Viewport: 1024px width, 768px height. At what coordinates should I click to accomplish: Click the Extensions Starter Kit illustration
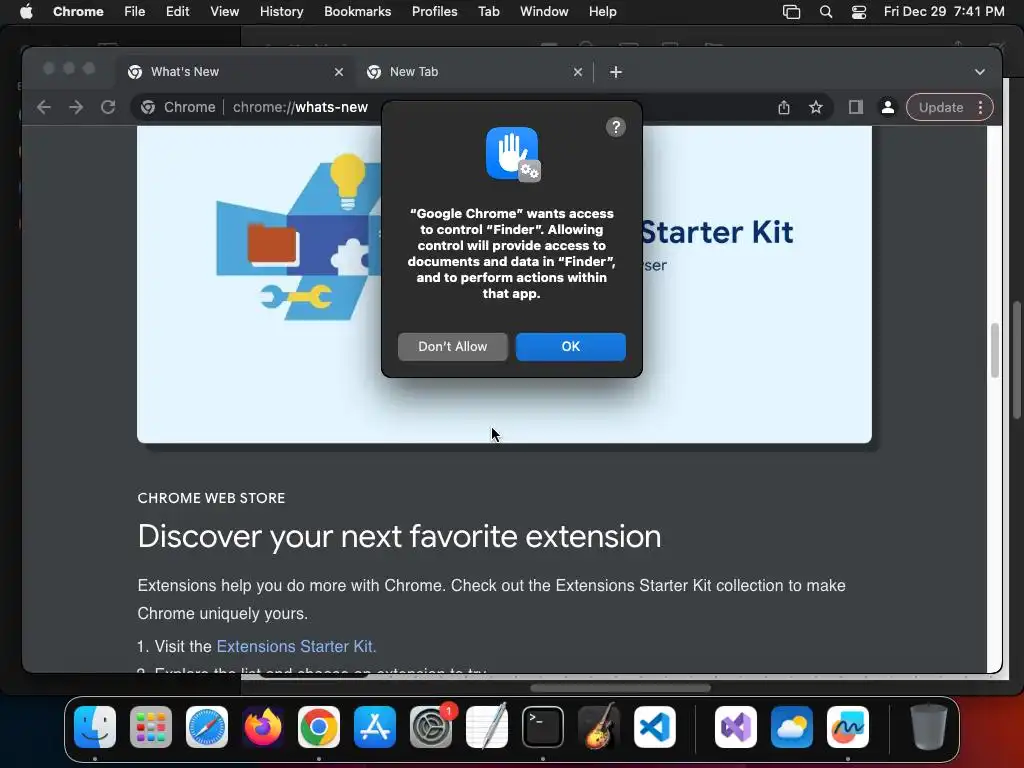point(299,236)
